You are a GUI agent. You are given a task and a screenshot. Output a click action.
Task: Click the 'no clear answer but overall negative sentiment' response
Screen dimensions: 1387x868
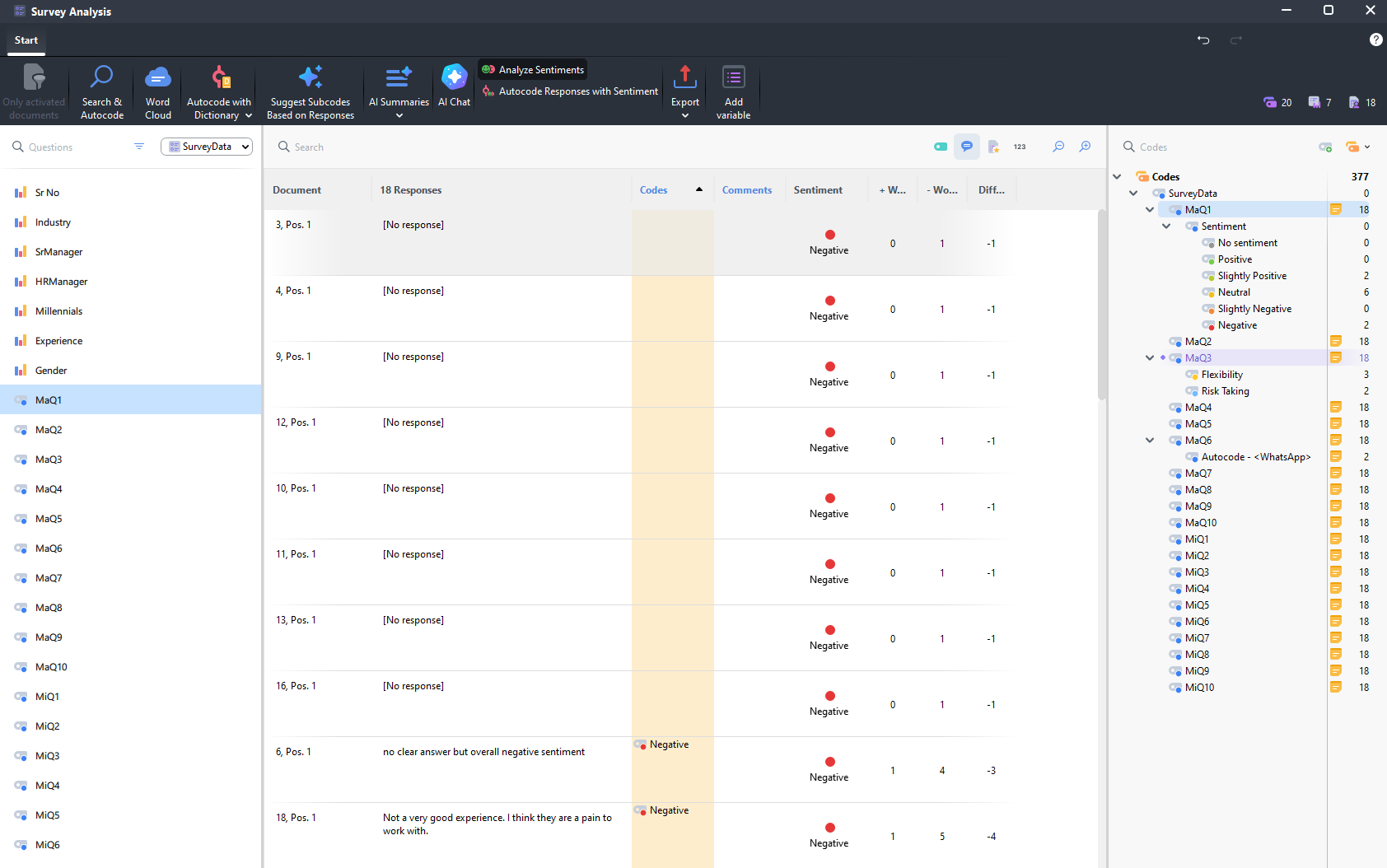tap(483, 752)
